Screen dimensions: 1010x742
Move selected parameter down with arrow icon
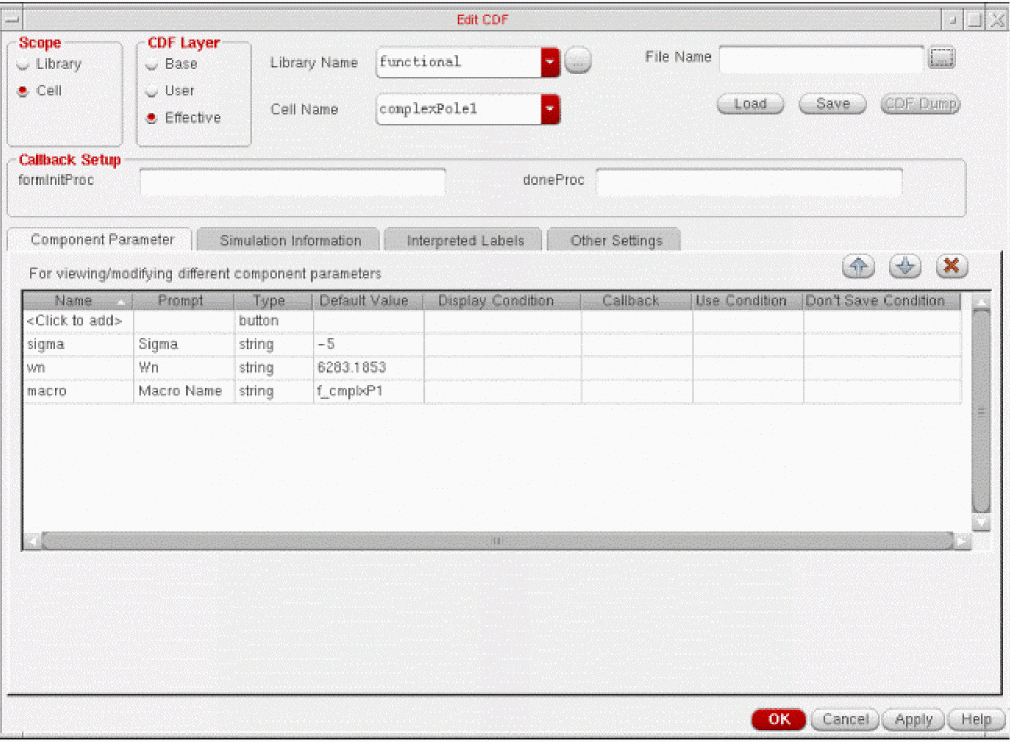pos(905,266)
